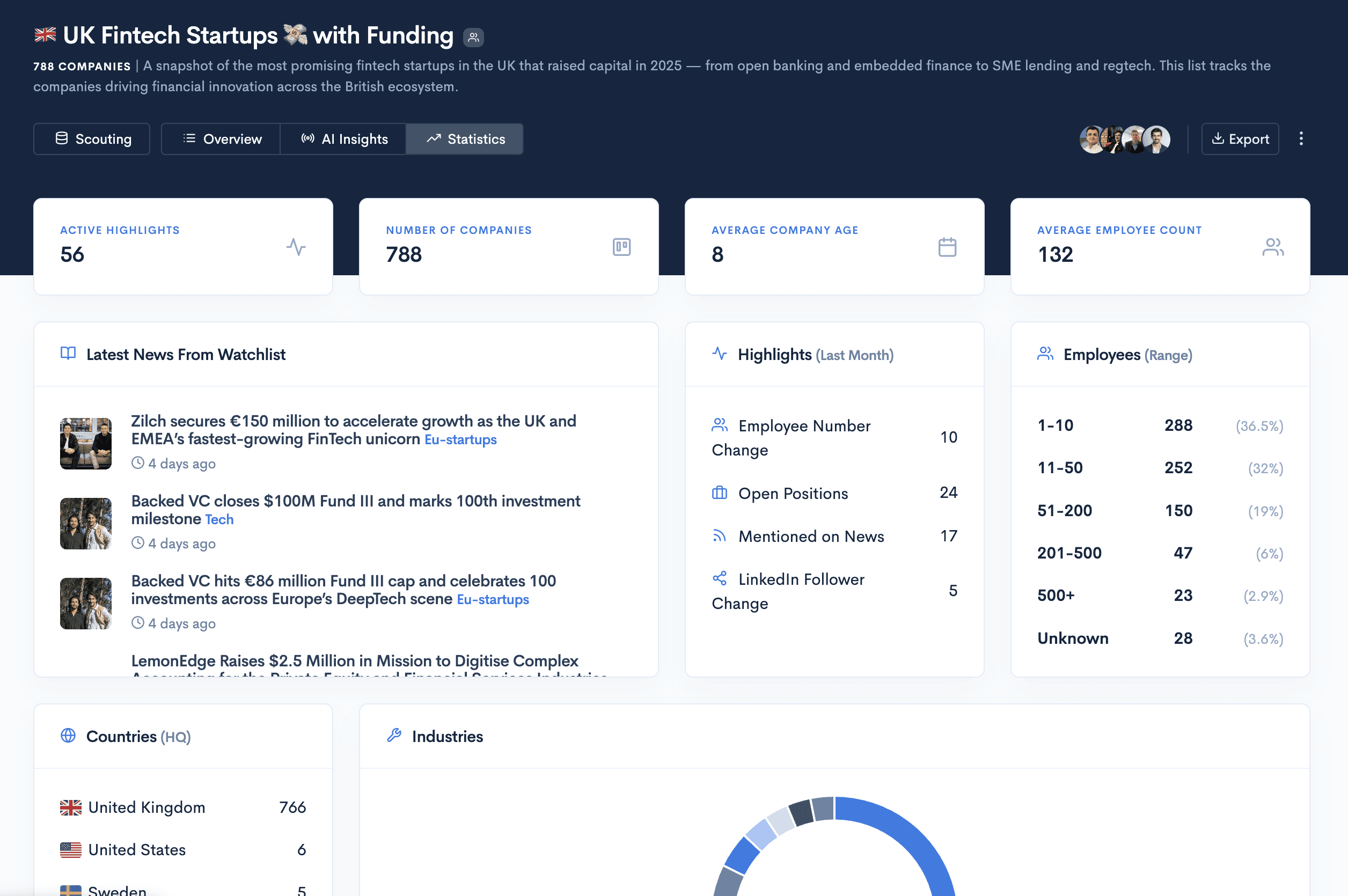The image size is (1348, 896).
Task: Open the three-dot more options menu
Action: point(1301,139)
